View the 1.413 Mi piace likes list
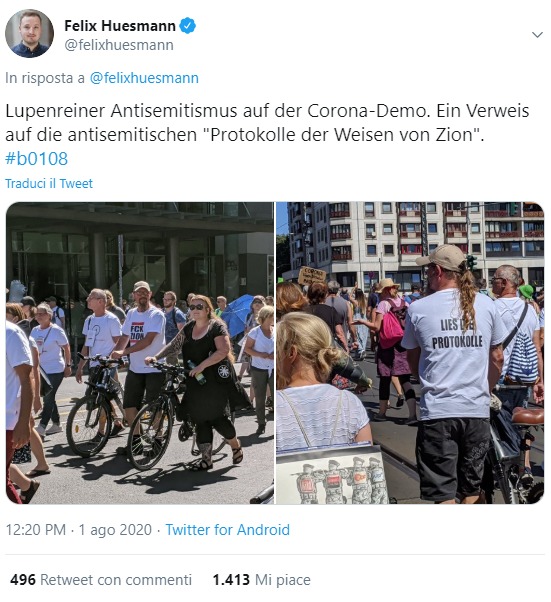 pos(261,580)
